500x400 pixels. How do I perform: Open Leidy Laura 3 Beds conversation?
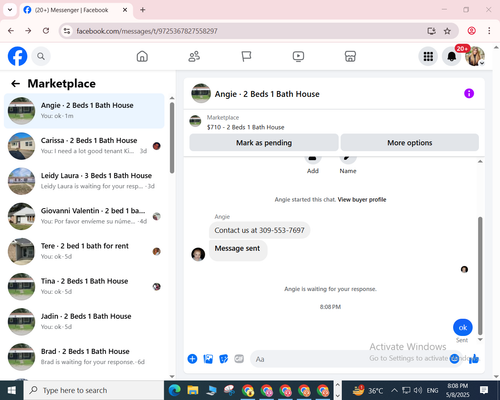tap(84, 181)
